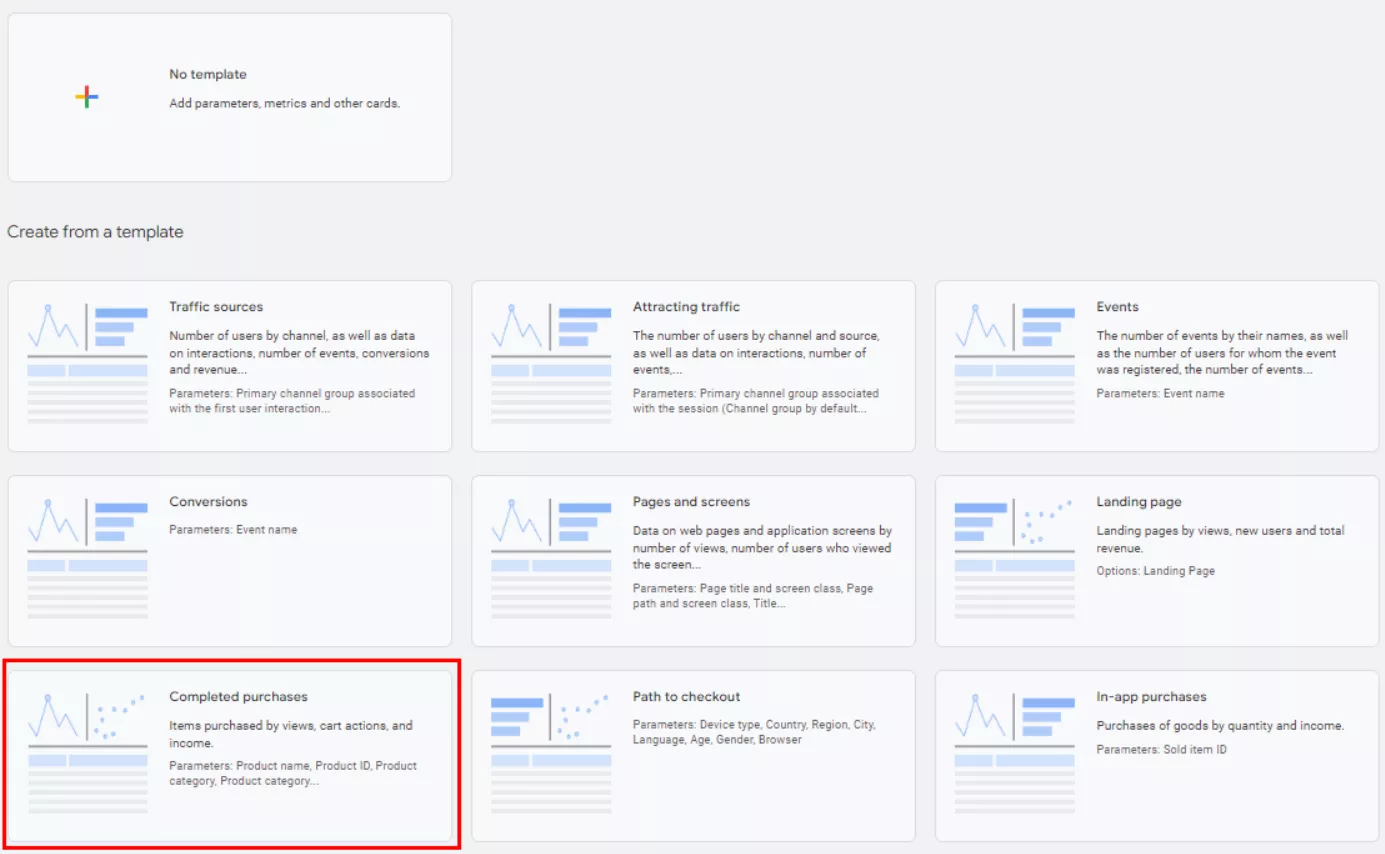Select the Conversions template title
The height and width of the screenshot is (854, 1385).
point(208,502)
